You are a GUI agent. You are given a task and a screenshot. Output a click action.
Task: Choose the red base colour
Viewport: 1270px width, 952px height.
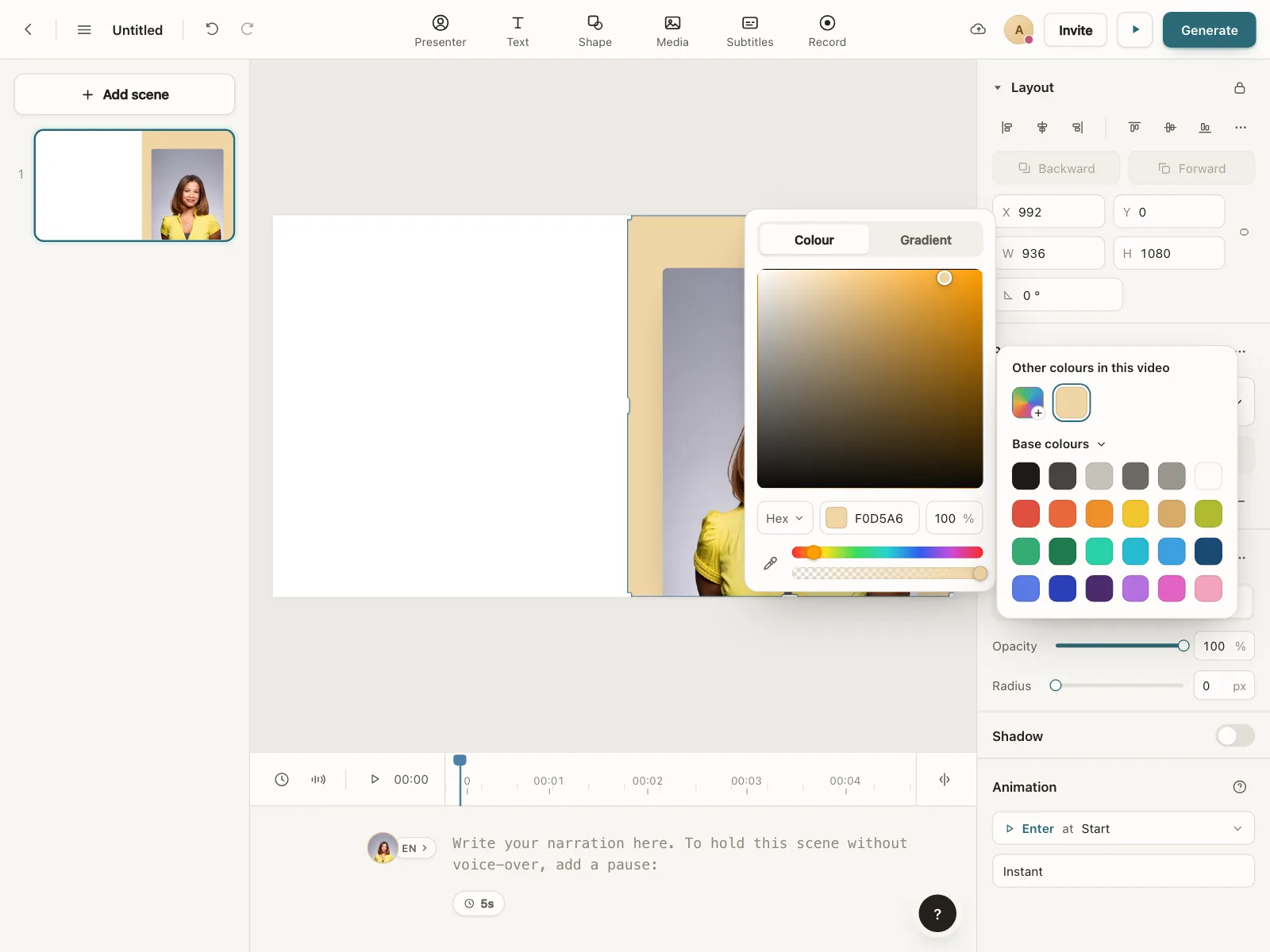coord(1026,513)
